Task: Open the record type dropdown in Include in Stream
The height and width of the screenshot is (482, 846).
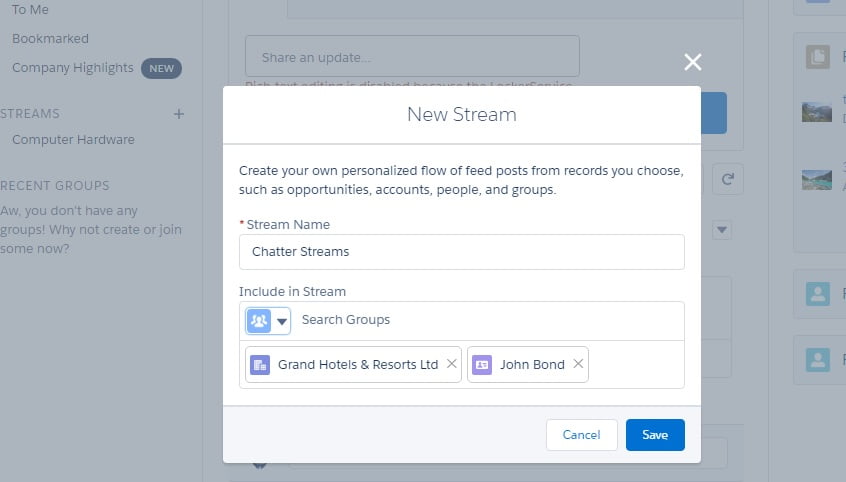Action: (x=268, y=321)
